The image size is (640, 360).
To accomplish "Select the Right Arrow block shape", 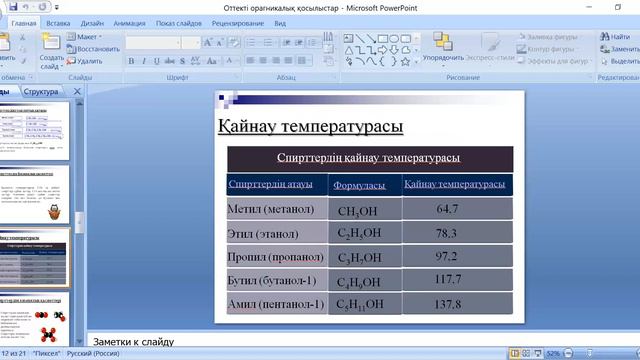I will (x=382, y=50).
